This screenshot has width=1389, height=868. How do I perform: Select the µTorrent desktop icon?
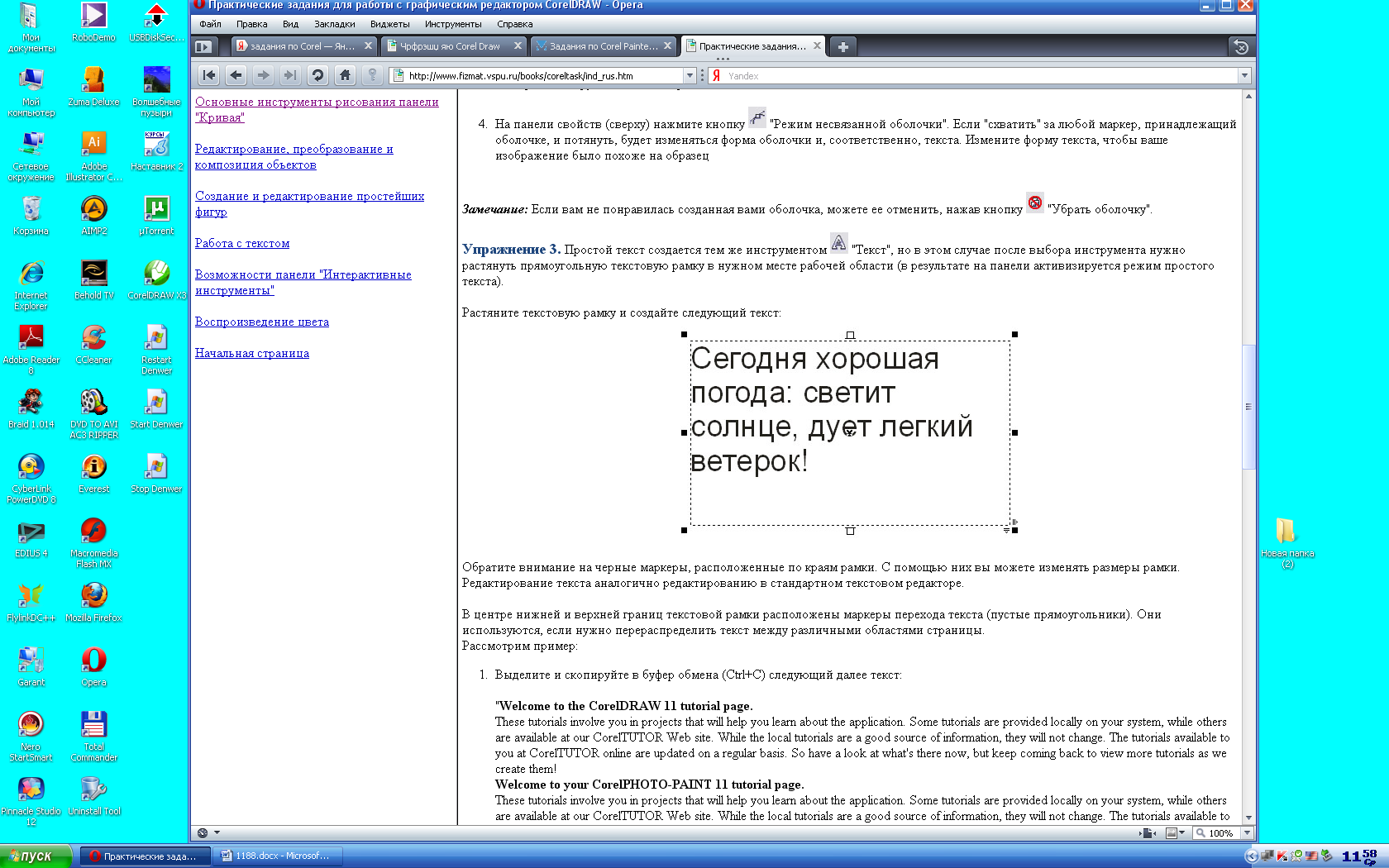pyautogui.click(x=157, y=215)
